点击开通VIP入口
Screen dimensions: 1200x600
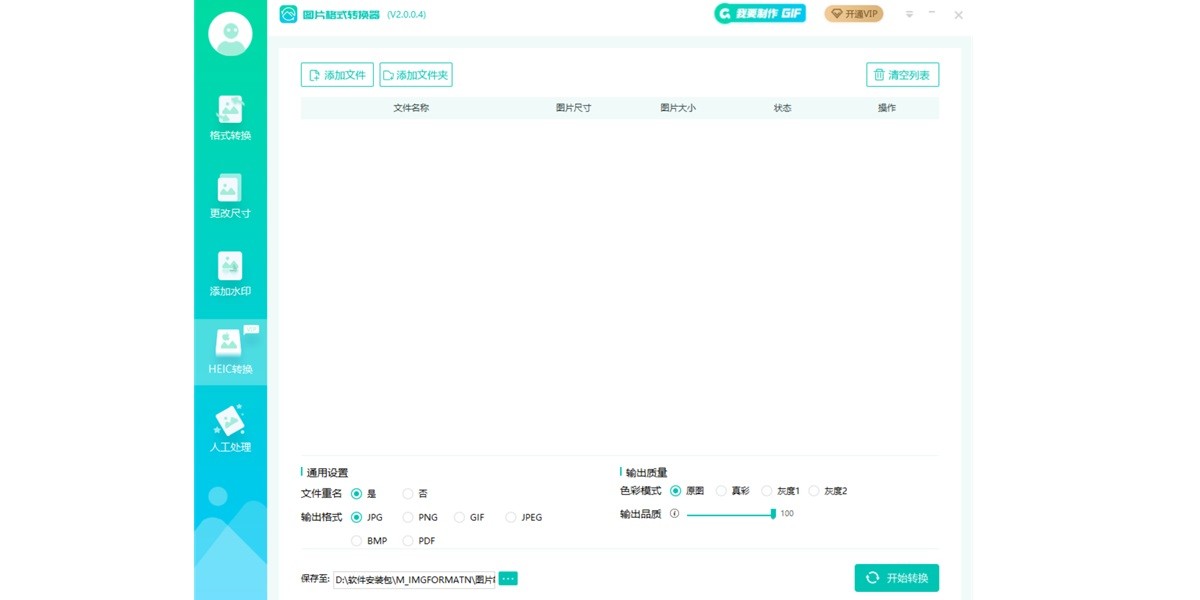pyautogui.click(x=853, y=14)
